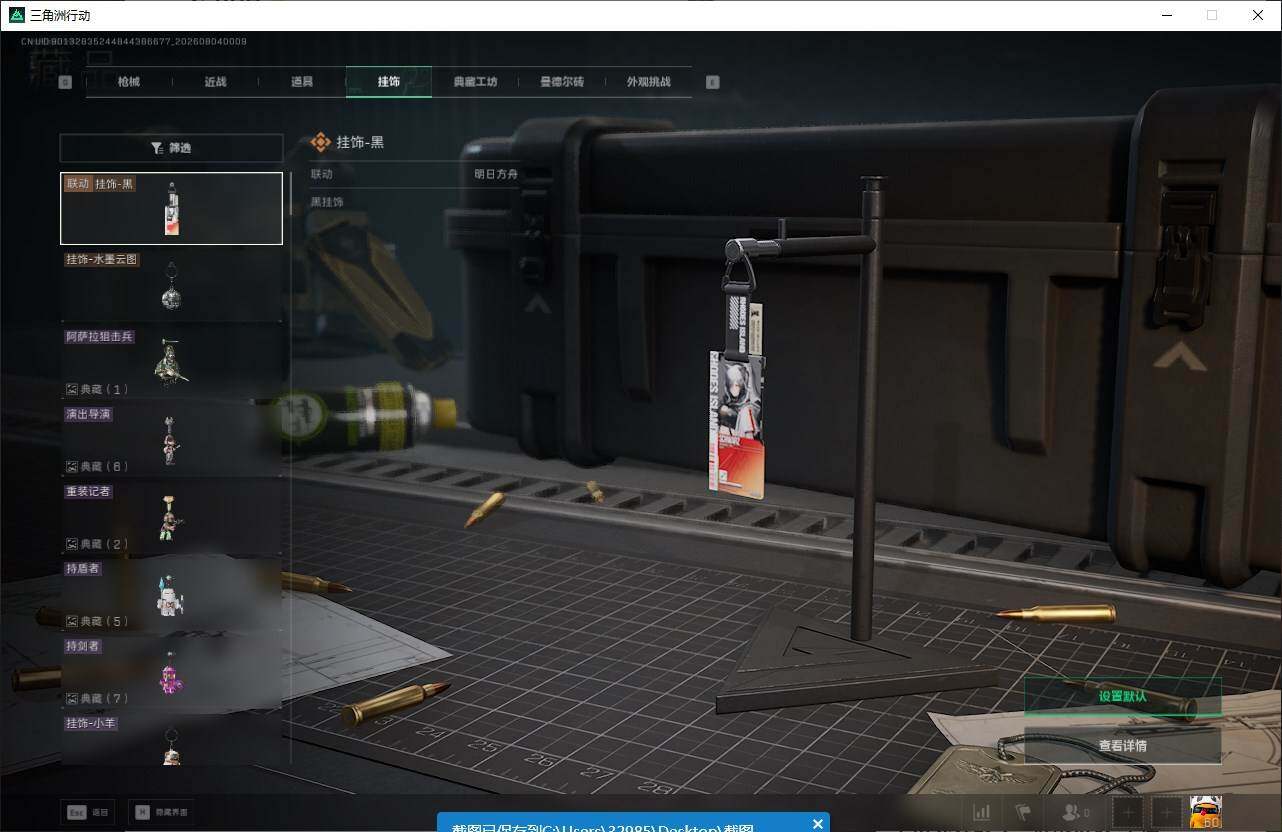Select the 挂饰 tab
The width and height of the screenshot is (1282, 832).
pos(389,82)
